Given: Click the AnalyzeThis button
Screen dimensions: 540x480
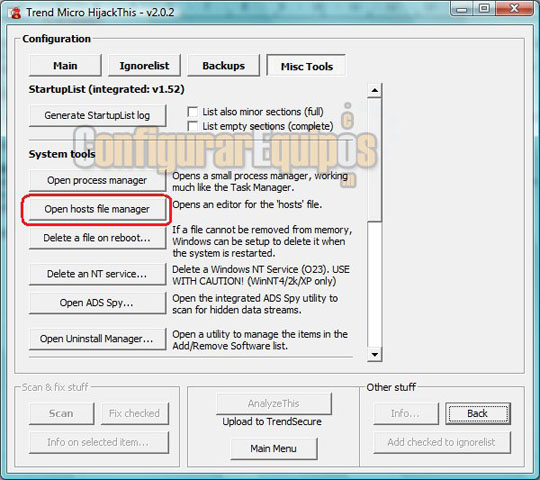Looking at the screenshot, I should pyautogui.click(x=274, y=403).
